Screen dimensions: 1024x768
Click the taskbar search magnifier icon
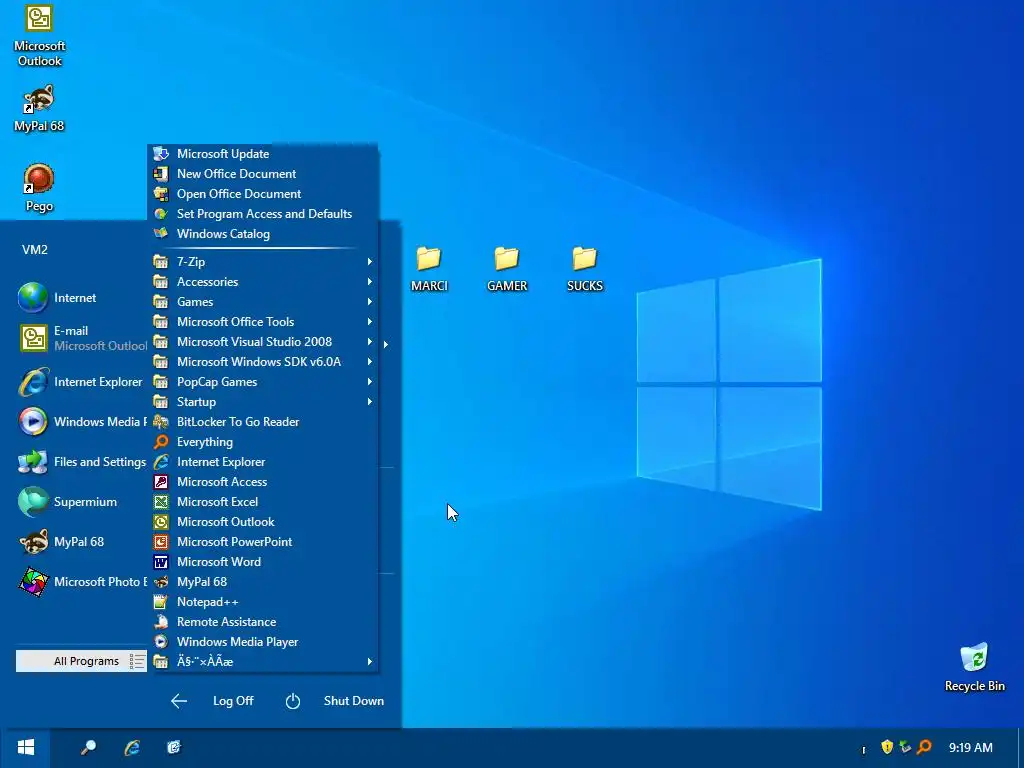88,748
